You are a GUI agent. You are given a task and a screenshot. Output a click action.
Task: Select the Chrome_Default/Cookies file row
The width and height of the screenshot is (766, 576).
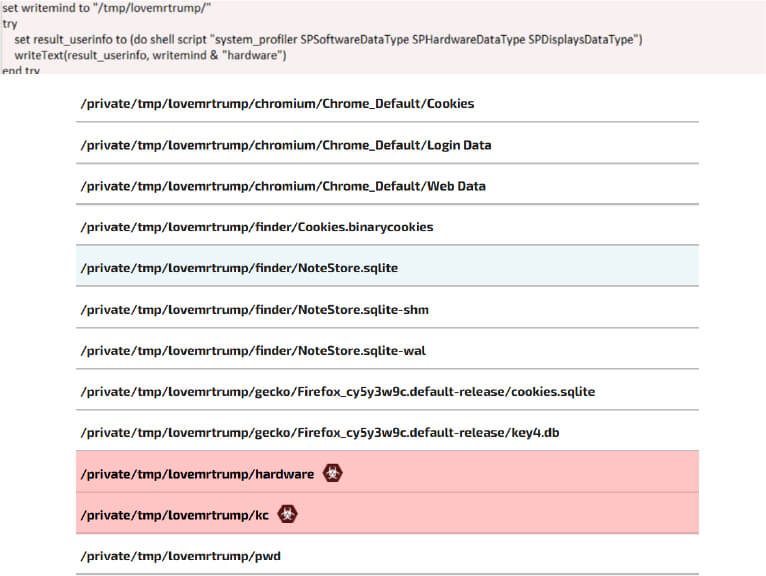coord(387,104)
